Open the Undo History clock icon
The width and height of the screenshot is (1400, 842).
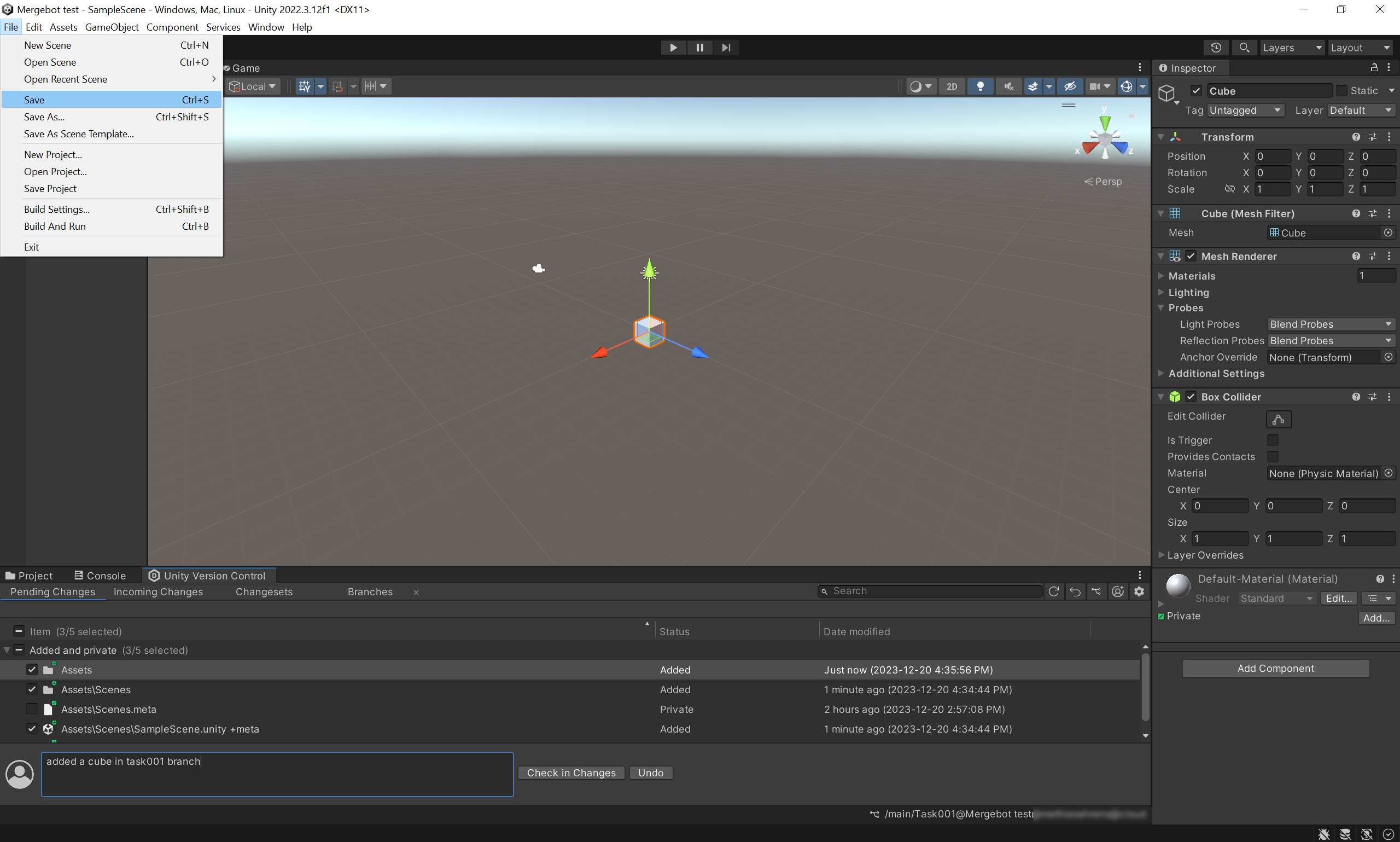[1216, 48]
